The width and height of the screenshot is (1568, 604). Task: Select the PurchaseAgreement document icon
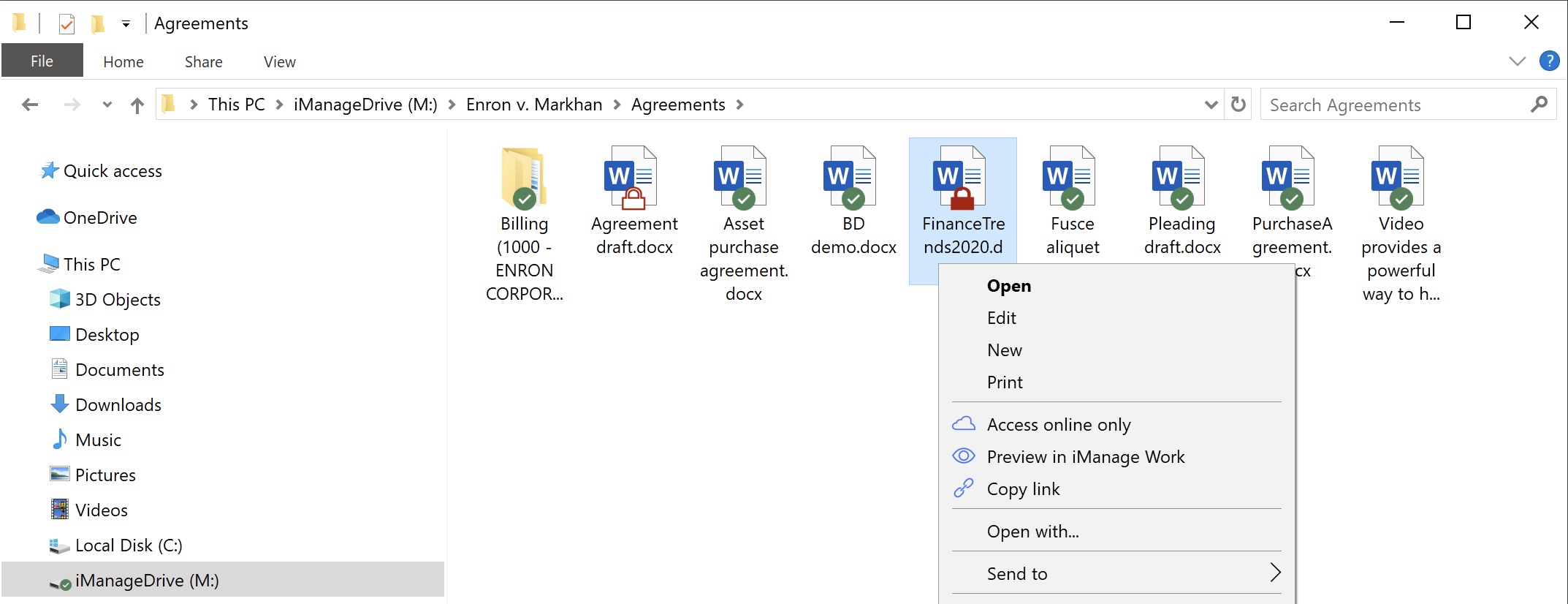(1289, 178)
